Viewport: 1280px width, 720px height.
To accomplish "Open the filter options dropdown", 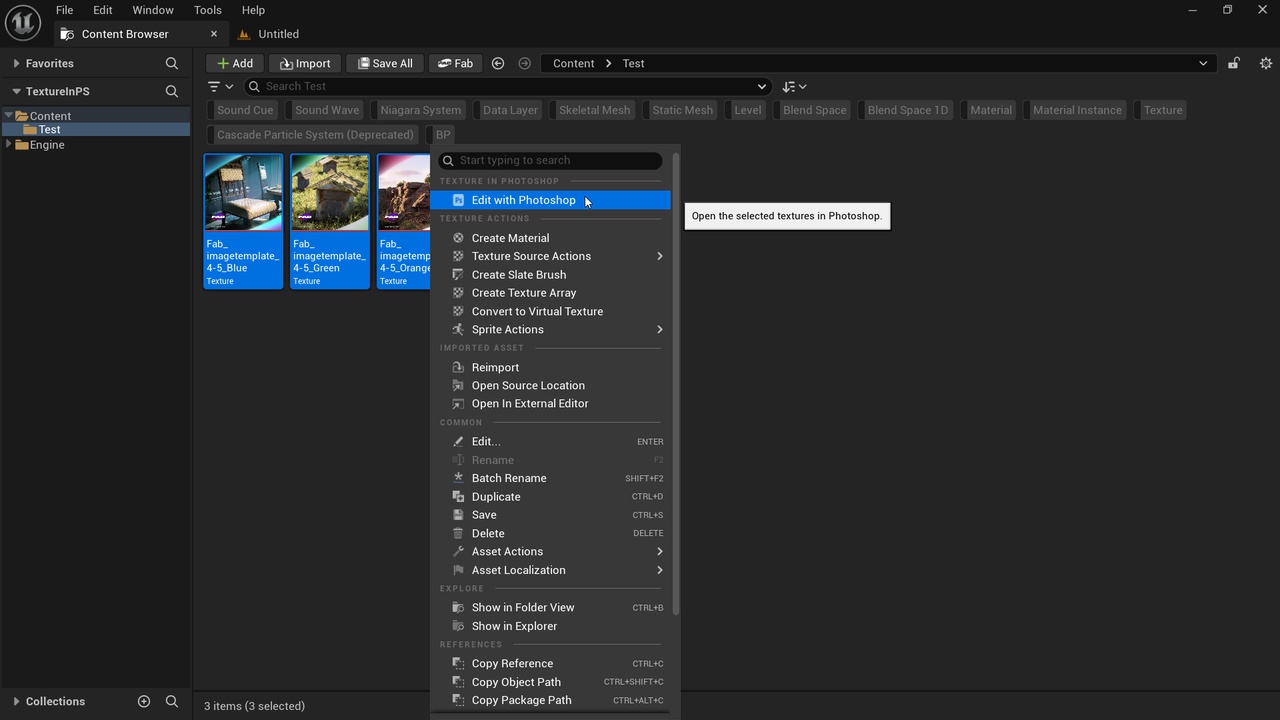I will [x=220, y=87].
